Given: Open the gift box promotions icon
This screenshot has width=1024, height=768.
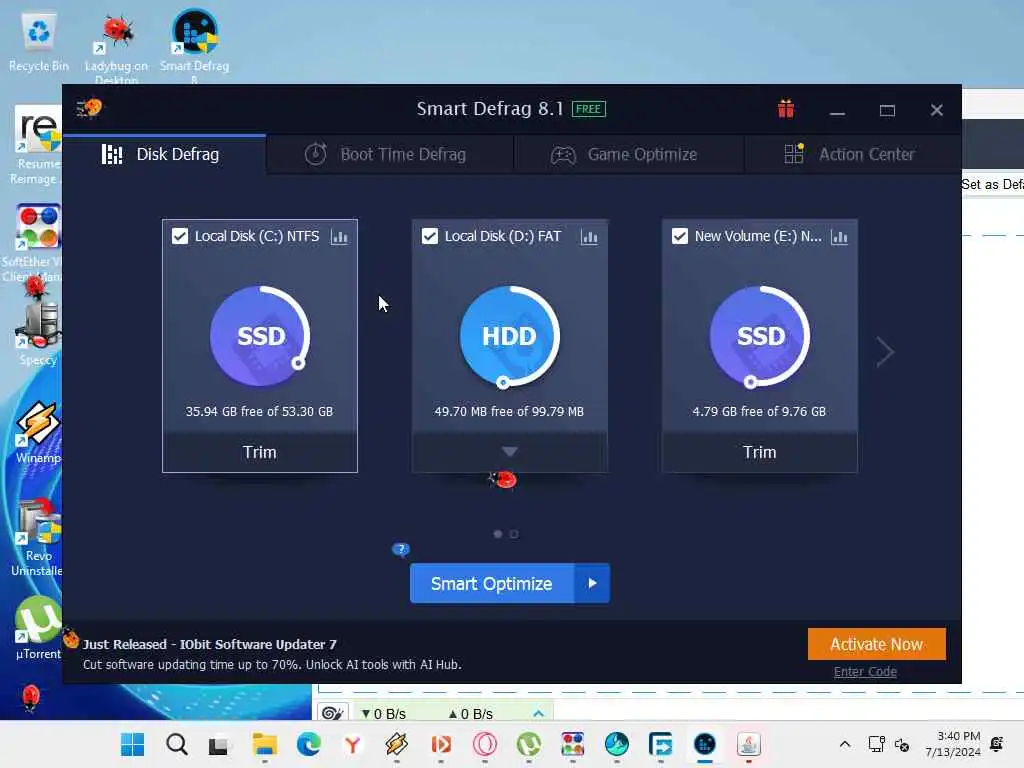Looking at the screenshot, I should [786, 109].
